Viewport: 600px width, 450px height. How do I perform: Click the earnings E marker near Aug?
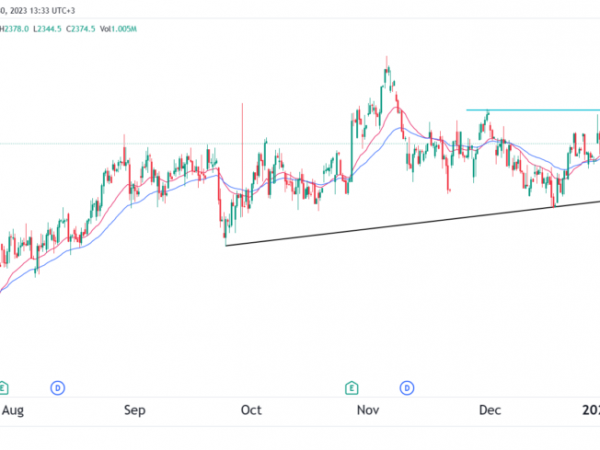pos(5,387)
